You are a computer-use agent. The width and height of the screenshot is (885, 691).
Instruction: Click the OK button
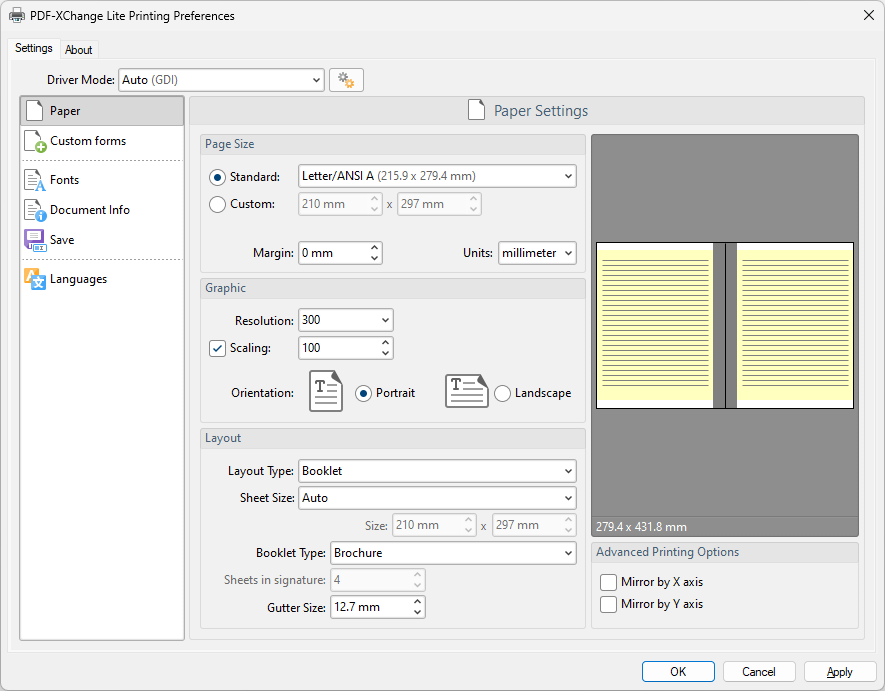(x=678, y=672)
